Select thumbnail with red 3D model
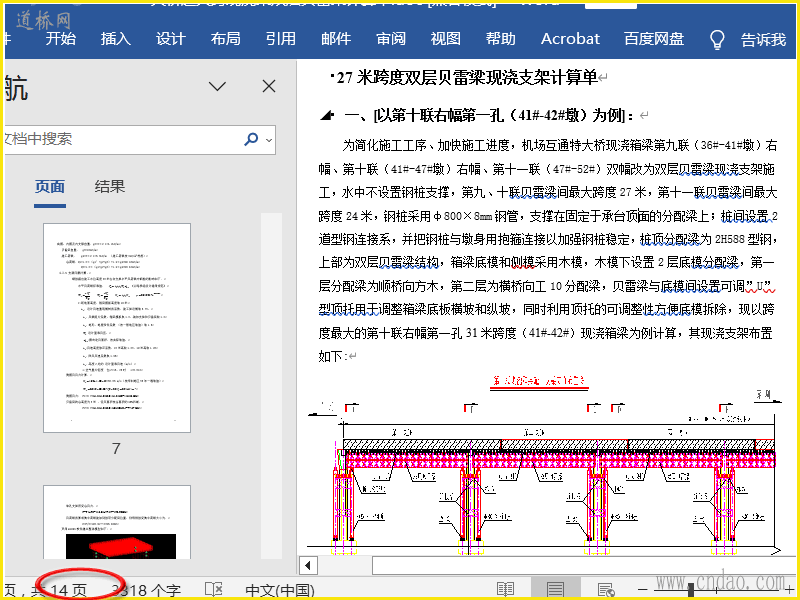 pos(117,522)
